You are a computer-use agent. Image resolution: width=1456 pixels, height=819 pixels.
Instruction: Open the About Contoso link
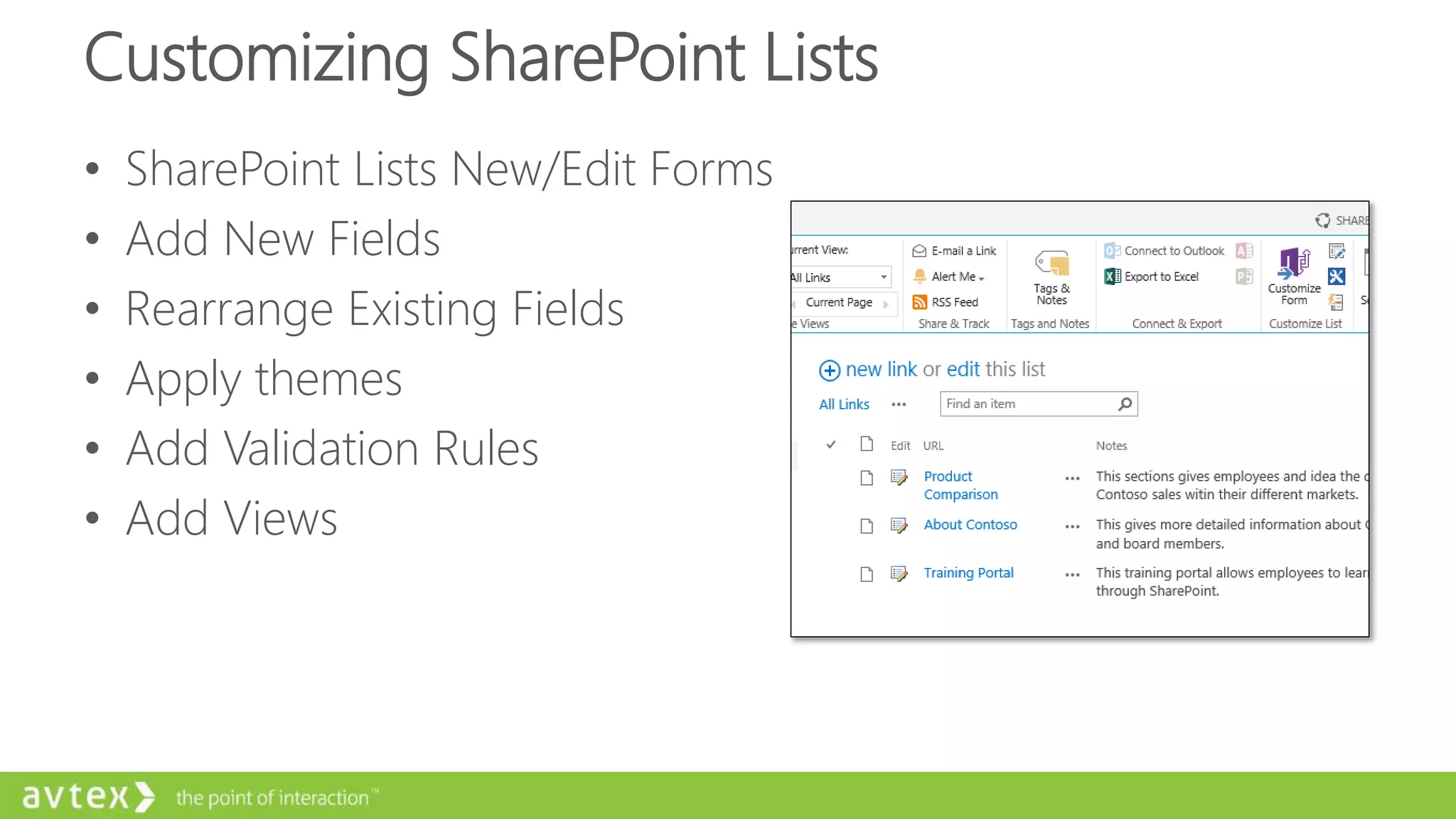pyautogui.click(x=970, y=525)
